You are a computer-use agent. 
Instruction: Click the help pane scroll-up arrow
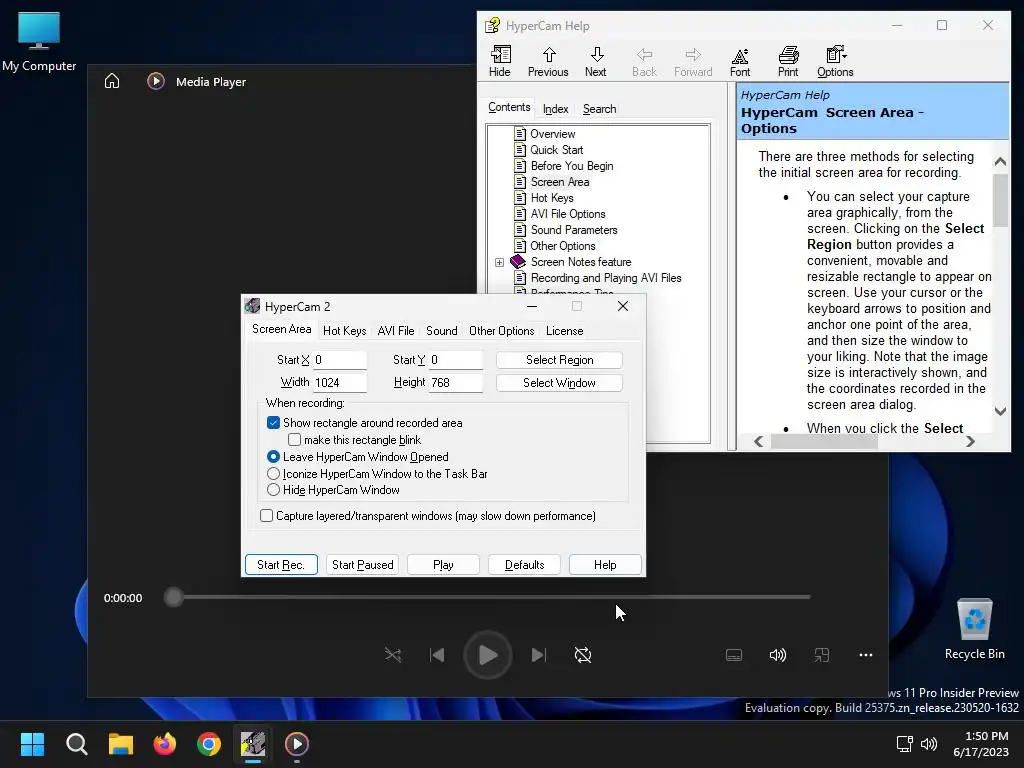(1000, 161)
